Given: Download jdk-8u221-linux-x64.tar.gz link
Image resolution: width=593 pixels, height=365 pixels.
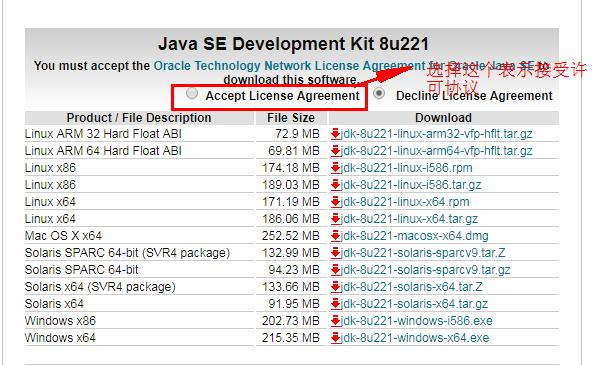Looking at the screenshot, I should pos(409,219).
